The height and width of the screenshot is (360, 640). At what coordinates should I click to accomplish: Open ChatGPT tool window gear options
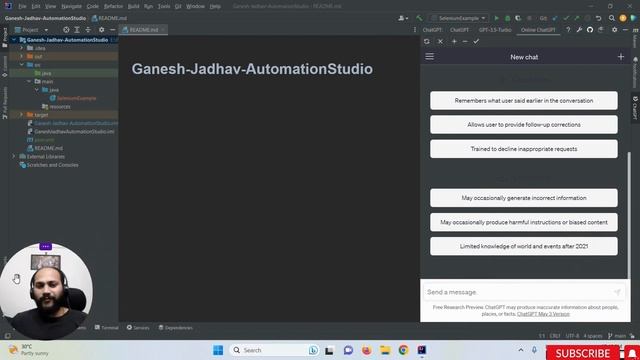[614, 30]
